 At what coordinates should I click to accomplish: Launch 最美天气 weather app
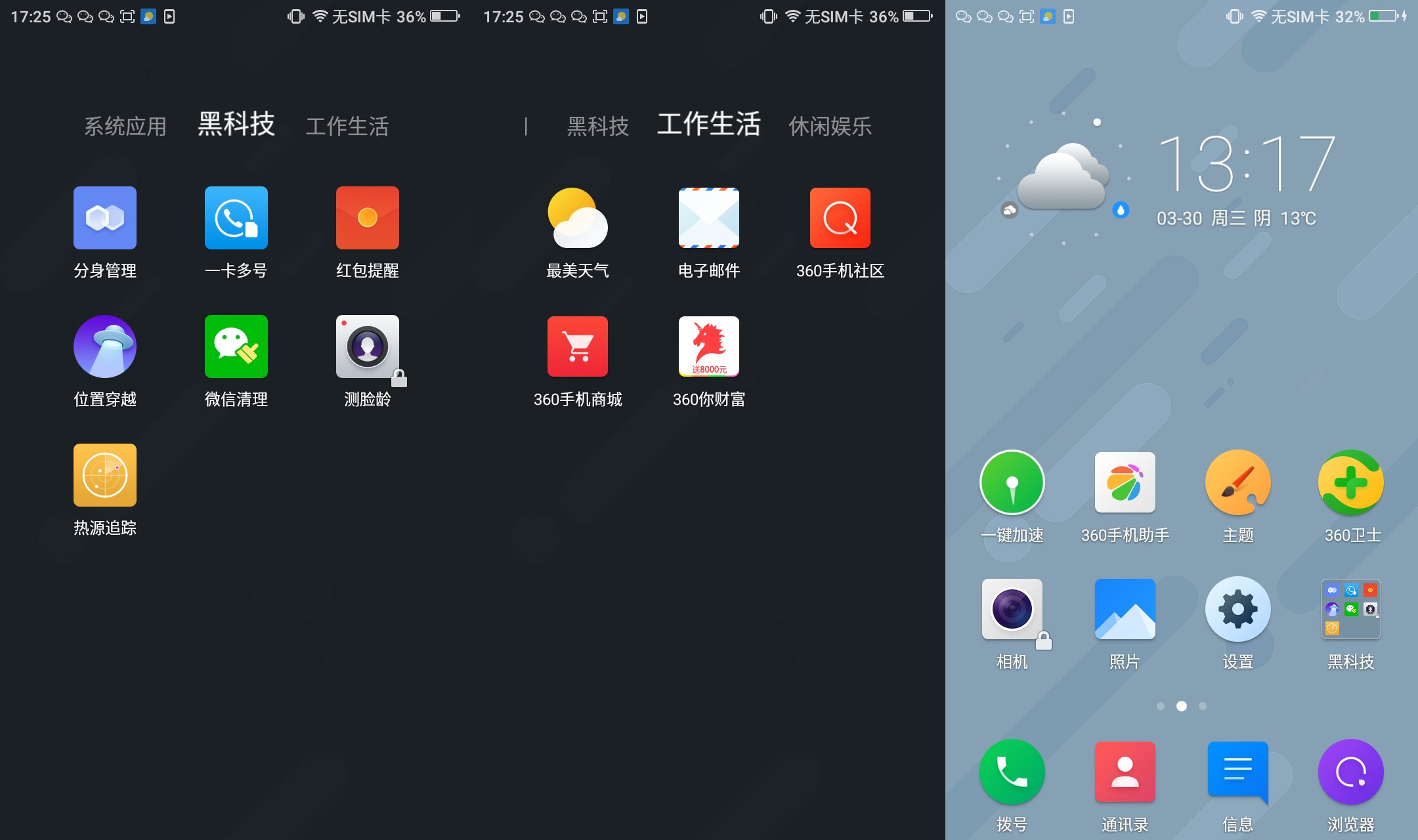pyautogui.click(x=576, y=218)
